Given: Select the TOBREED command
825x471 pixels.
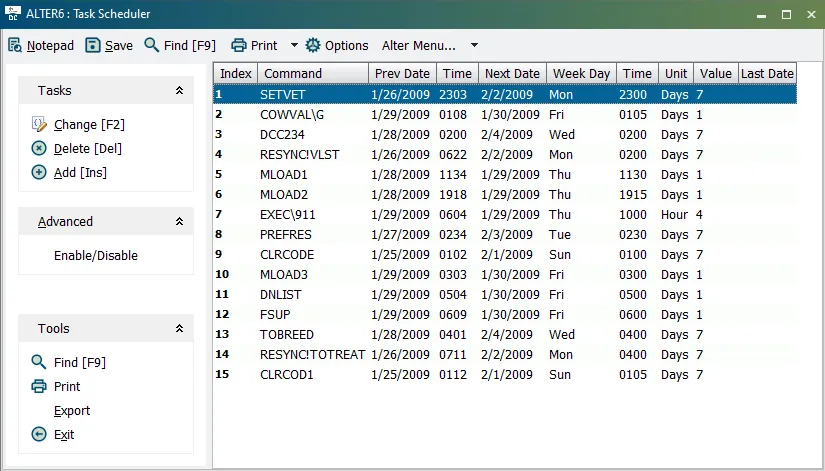Looking at the screenshot, I should pyautogui.click(x=287, y=335).
